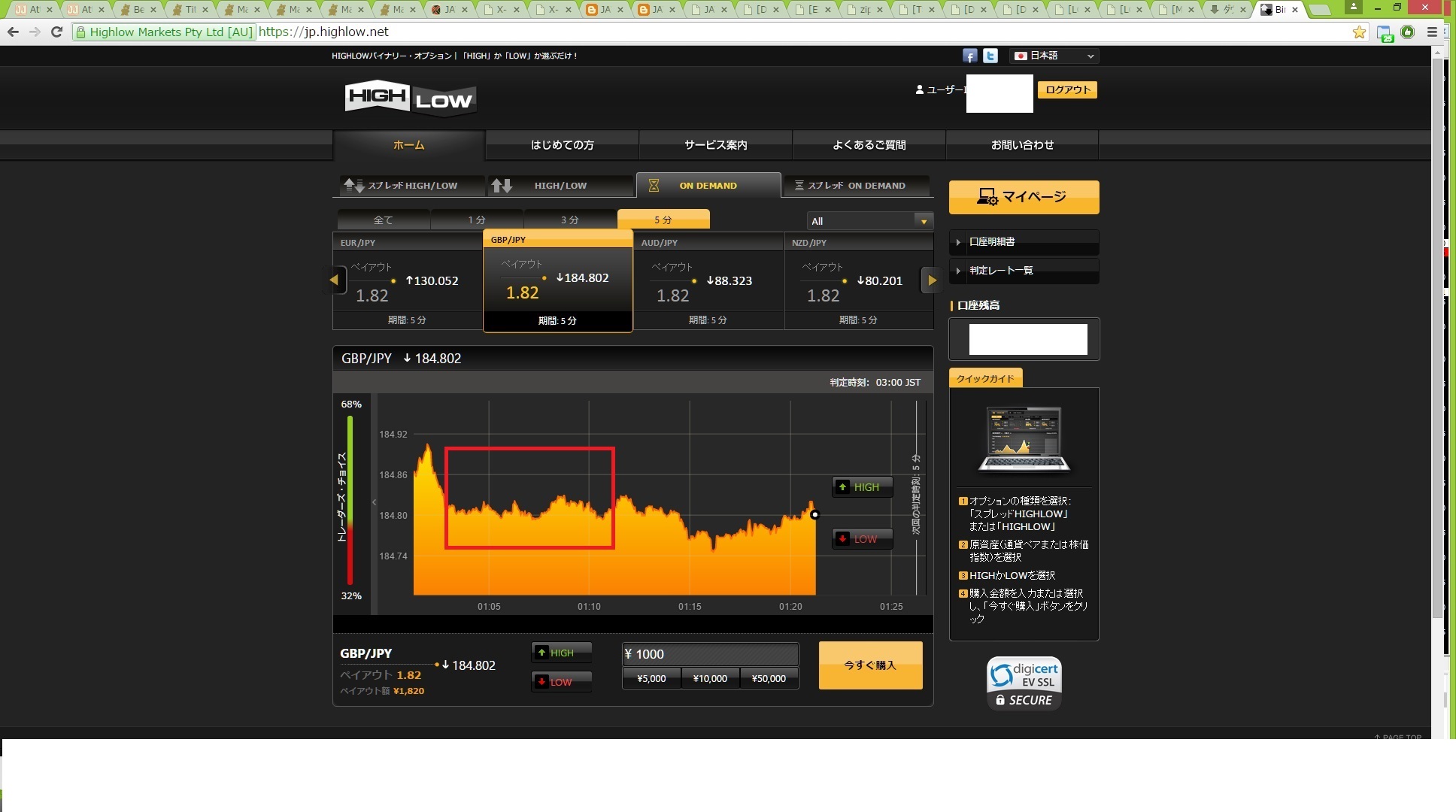This screenshot has width=1456, height=812.
Task: Bookmark page with the star icon
Action: 1359,32
